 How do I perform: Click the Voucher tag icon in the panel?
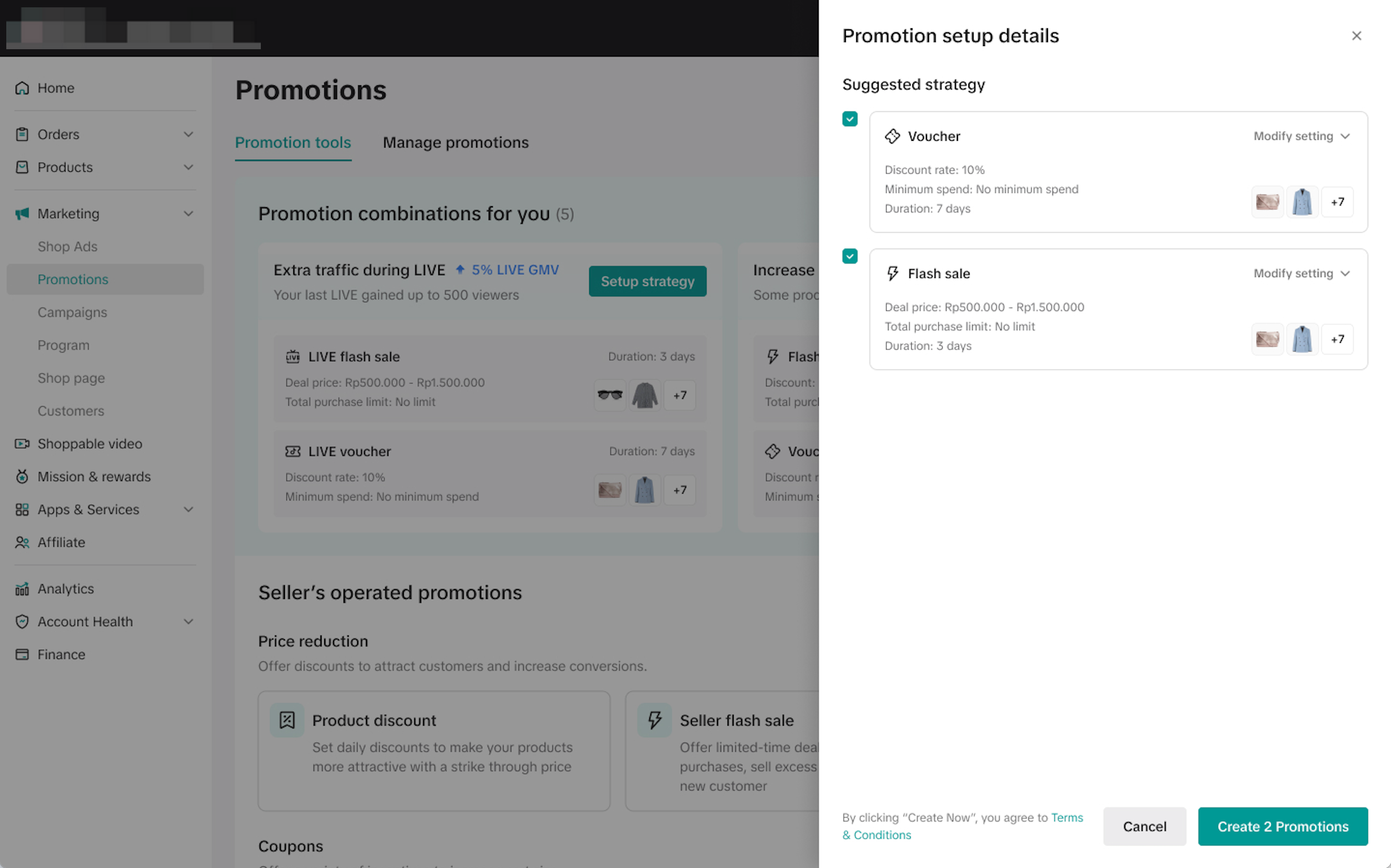click(x=892, y=136)
